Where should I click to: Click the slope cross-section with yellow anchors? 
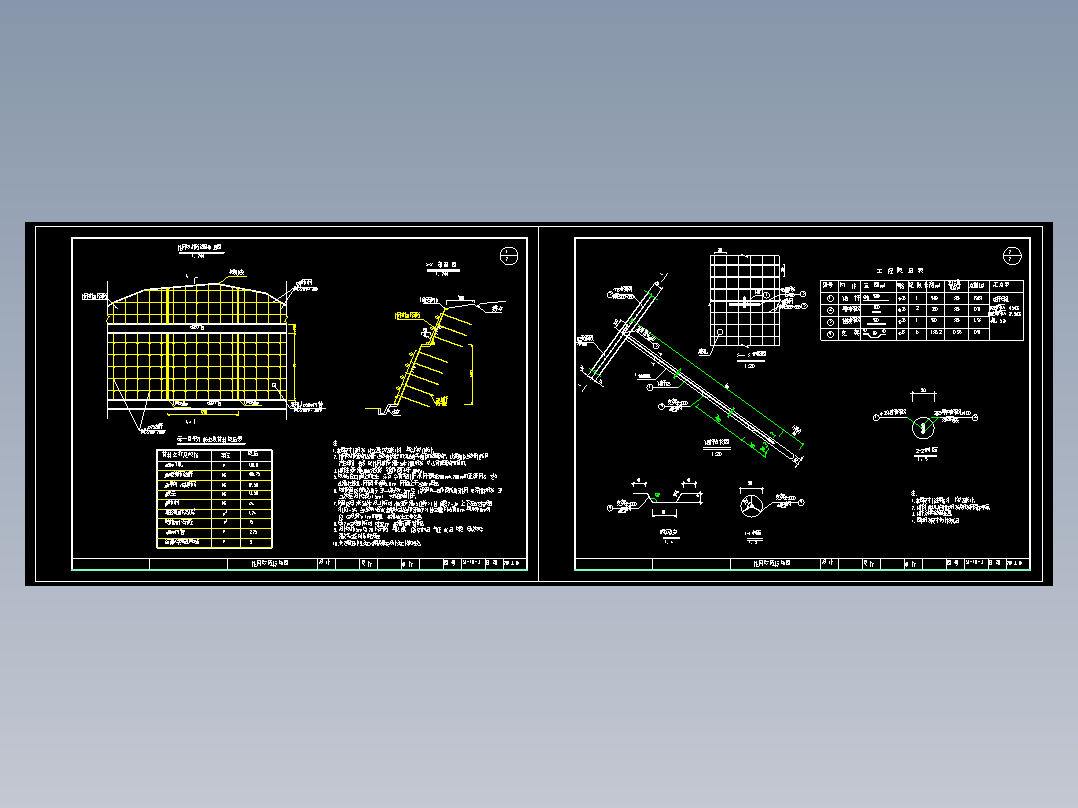pyautogui.click(x=434, y=358)
